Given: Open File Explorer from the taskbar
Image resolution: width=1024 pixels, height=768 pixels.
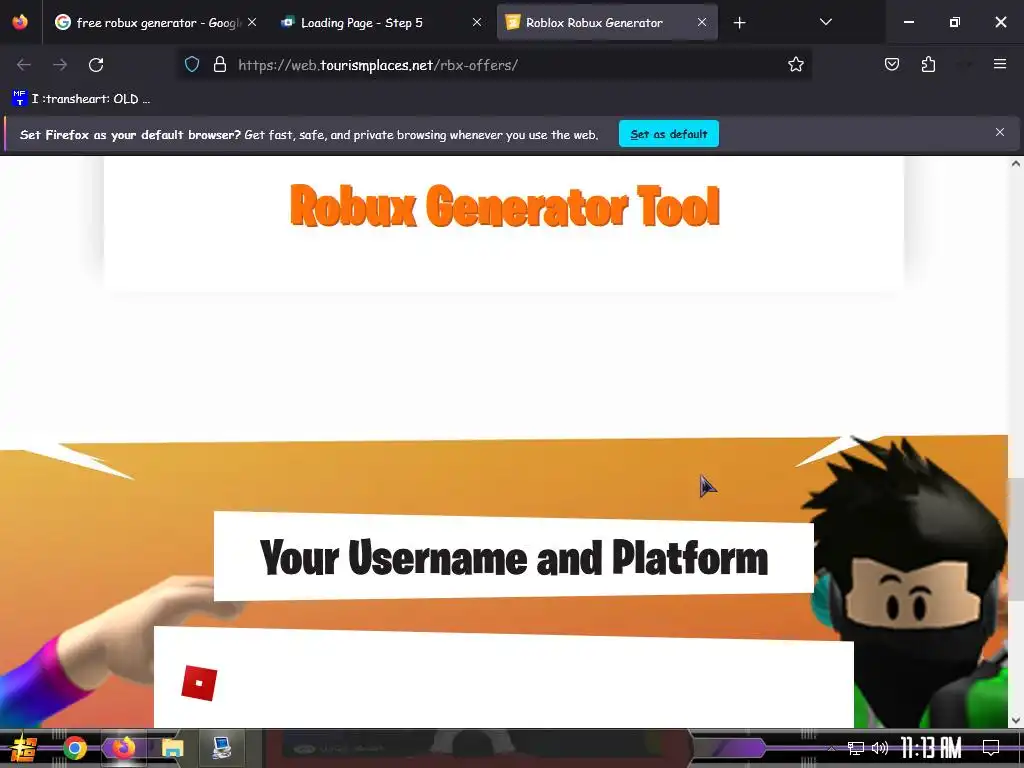Looking at the screenshot, I should click(x=172, y=748).
